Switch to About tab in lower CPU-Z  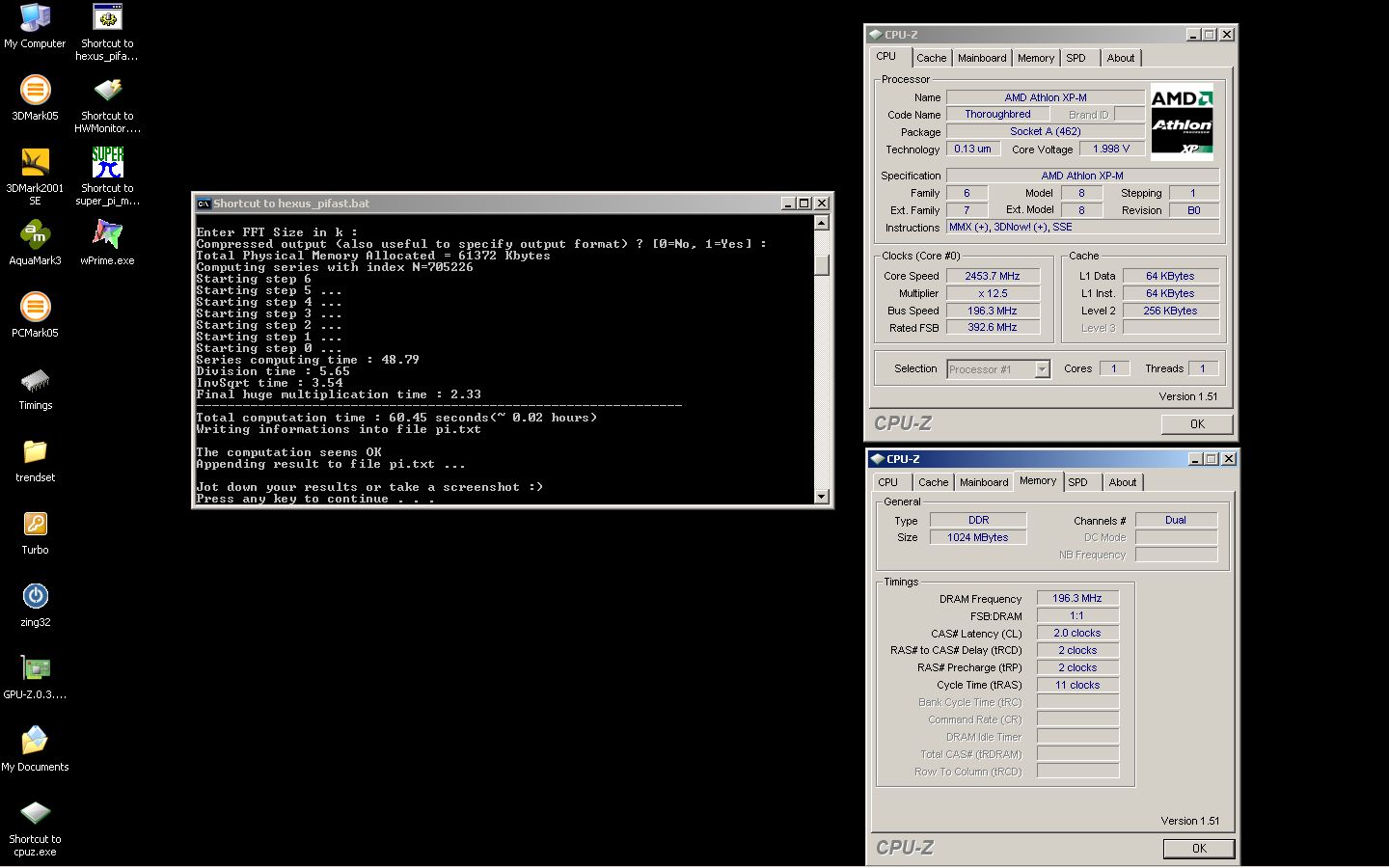click(x=1123, y=482)
